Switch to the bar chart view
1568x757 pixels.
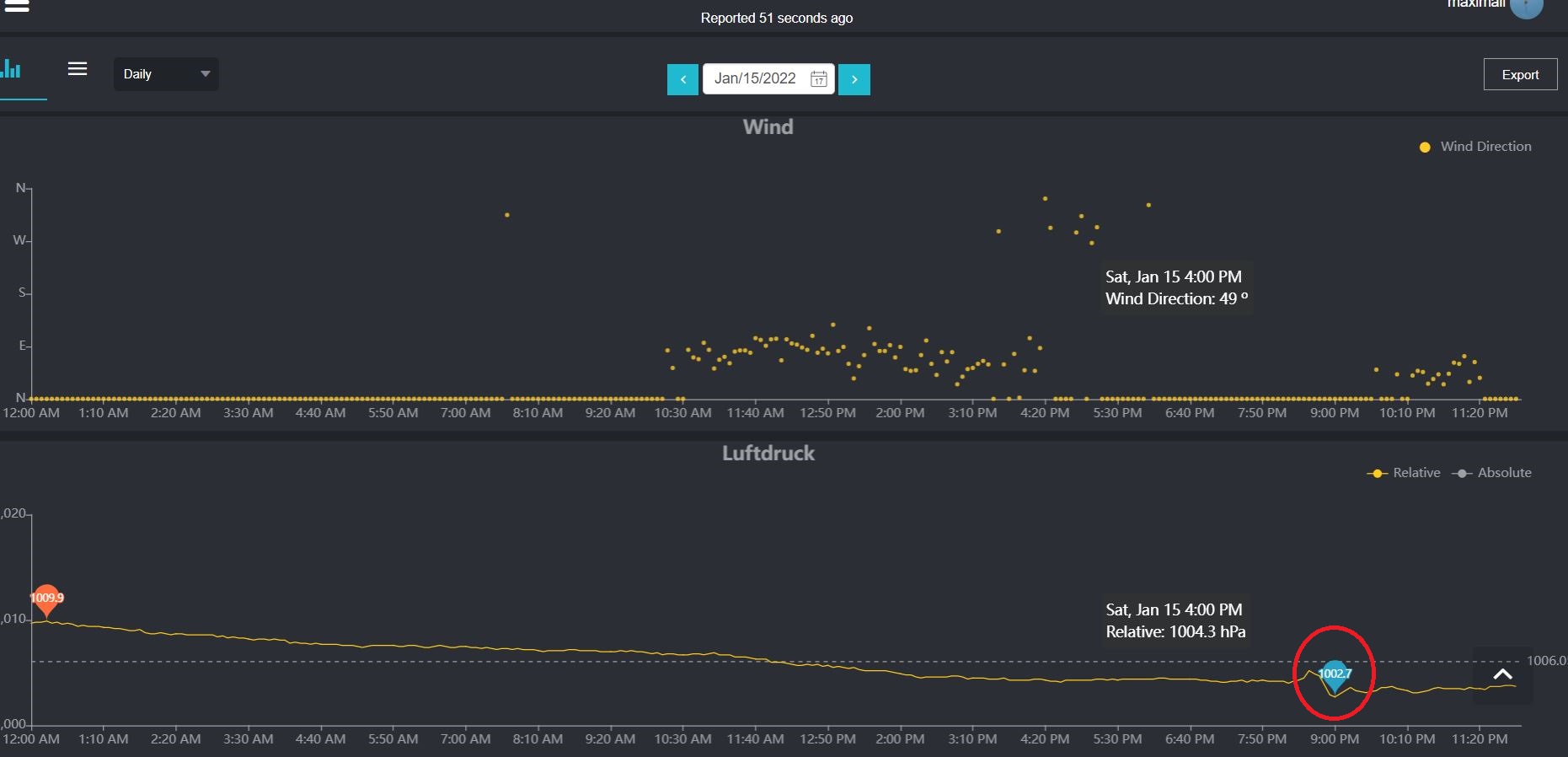coord(12,70)
